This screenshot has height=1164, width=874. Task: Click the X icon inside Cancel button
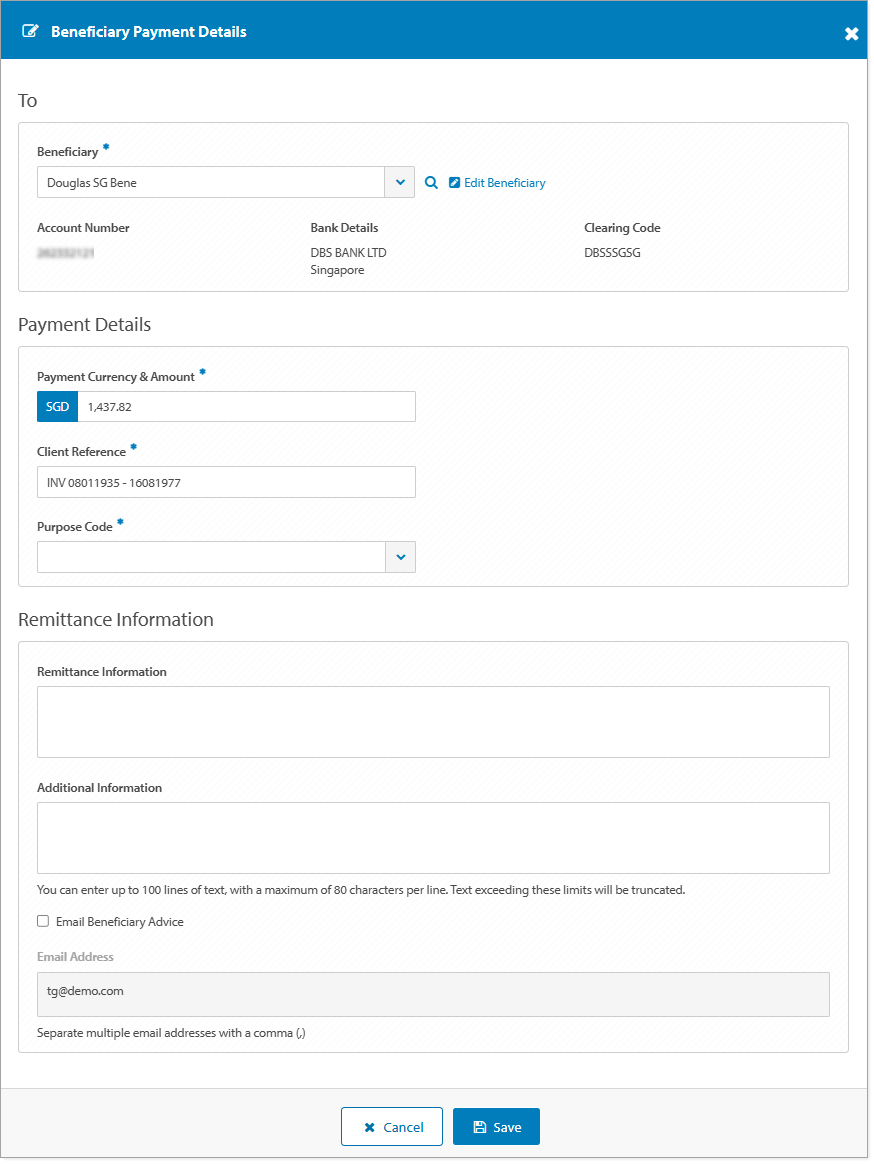point(369,1126)
